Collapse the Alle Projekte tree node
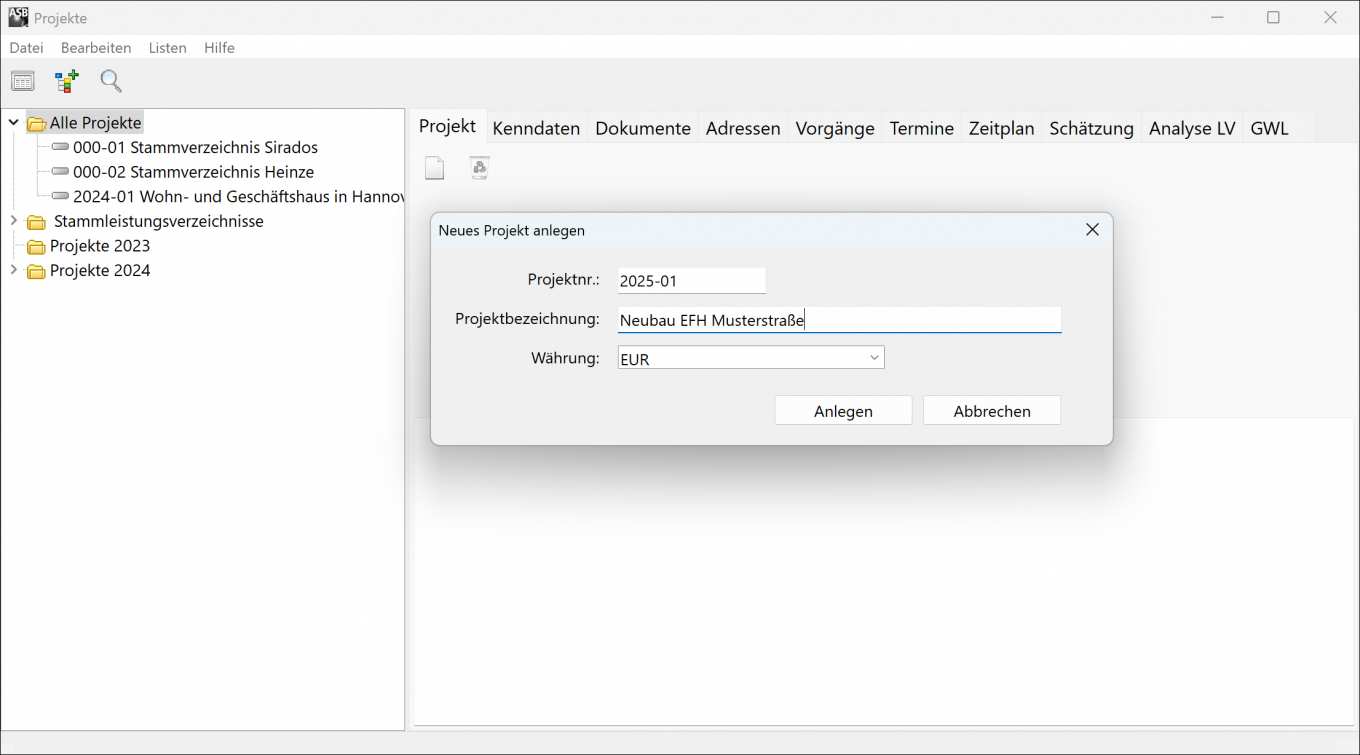The width and height of the screenshot is (1360, 755). click(x=14, y=123)
